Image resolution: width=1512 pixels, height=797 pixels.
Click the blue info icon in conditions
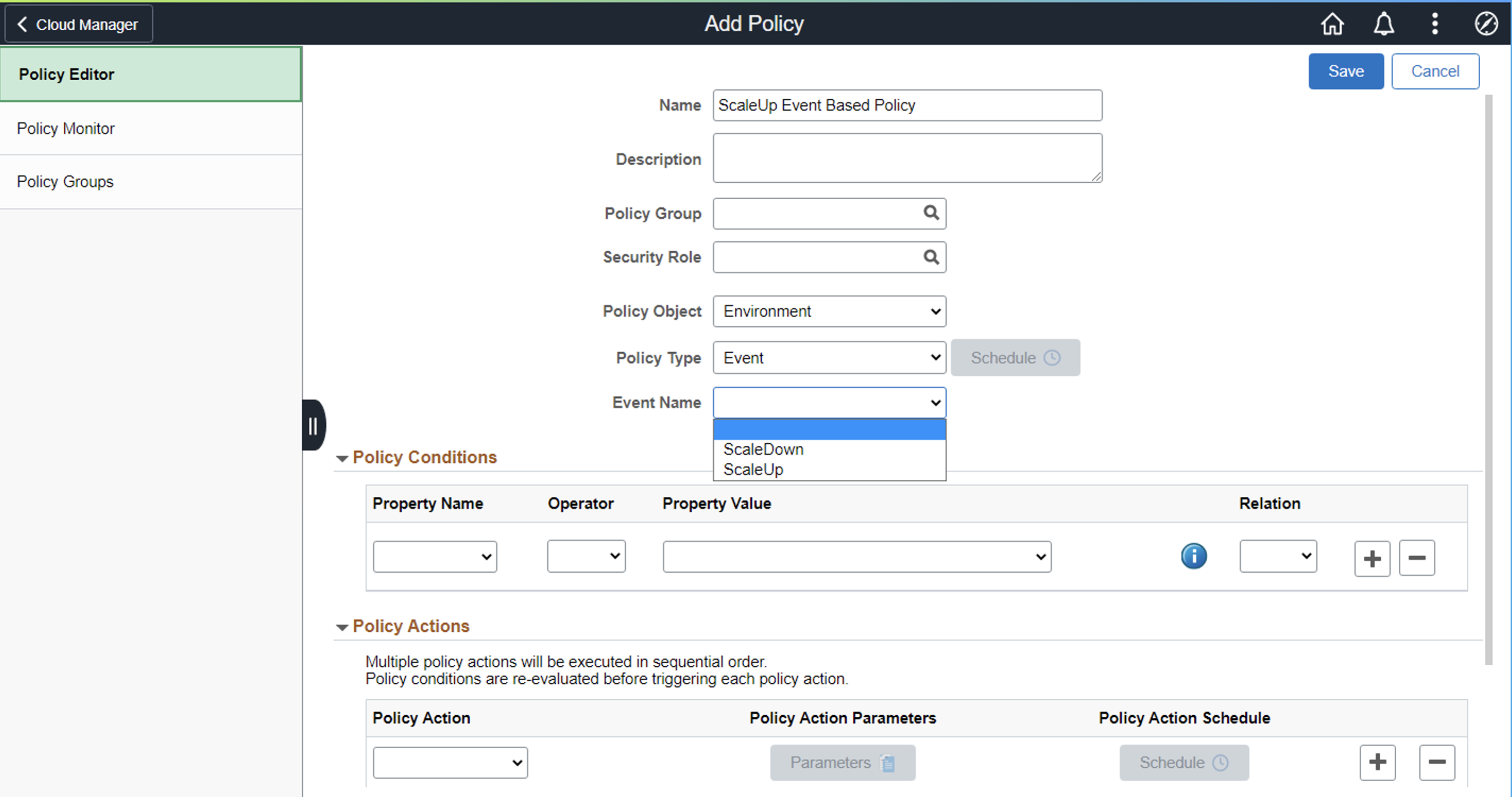tap(1193, 556)
